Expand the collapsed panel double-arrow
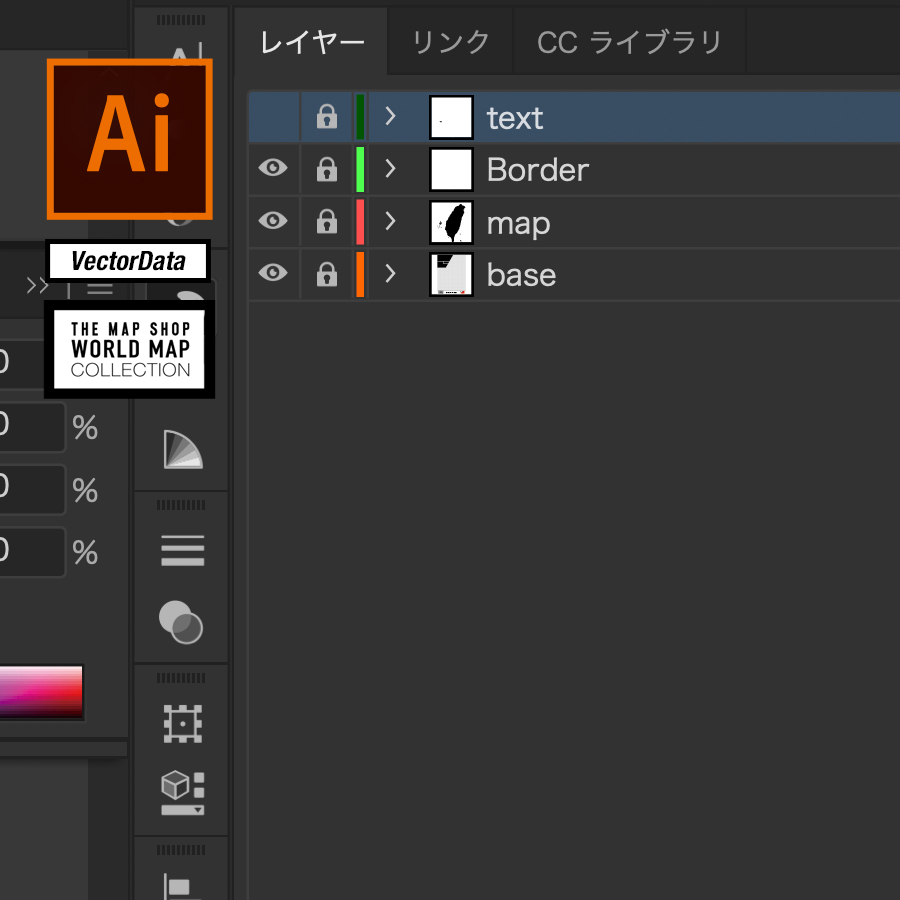The height and width of the screenshot is (900, 900). [37, 285]
